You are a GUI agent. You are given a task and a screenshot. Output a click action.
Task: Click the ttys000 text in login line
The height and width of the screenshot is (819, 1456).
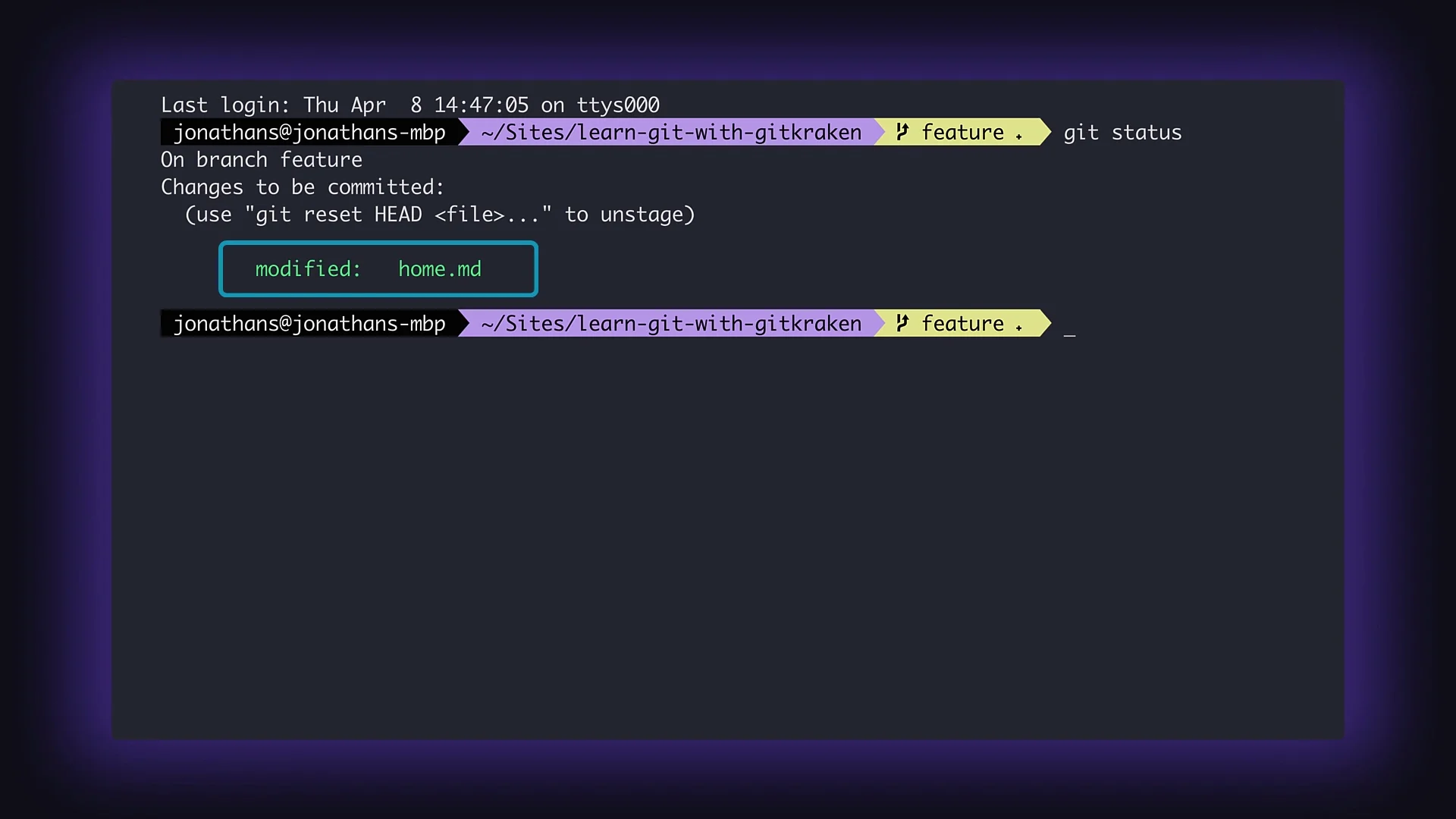tap(618, 105)
